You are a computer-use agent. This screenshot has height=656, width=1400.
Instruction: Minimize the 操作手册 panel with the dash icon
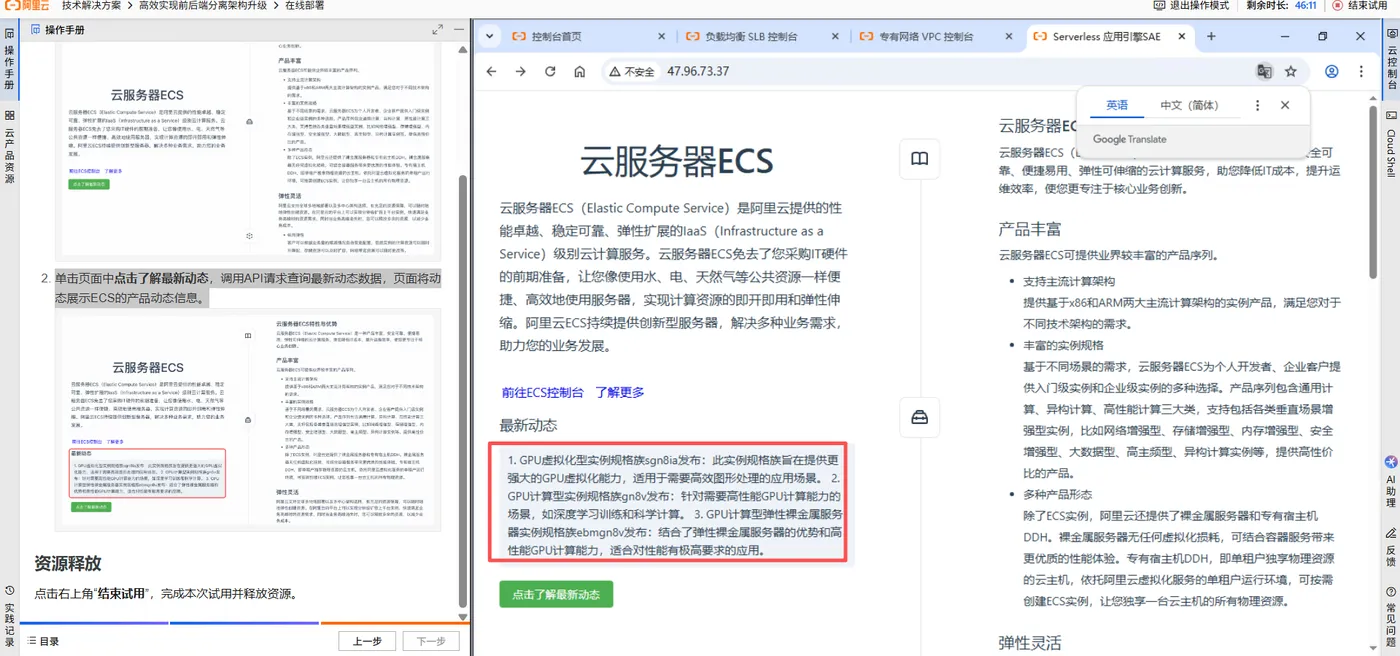point(459,30)
